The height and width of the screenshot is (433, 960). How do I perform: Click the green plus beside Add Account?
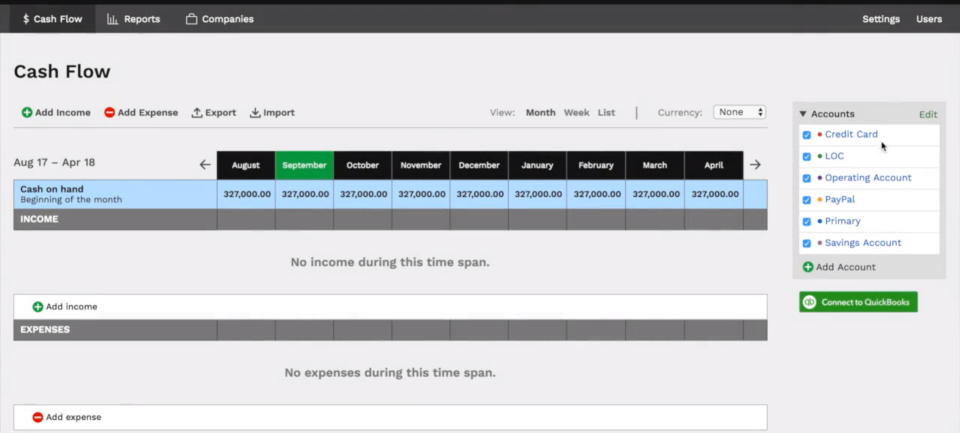tap(808, 267)
